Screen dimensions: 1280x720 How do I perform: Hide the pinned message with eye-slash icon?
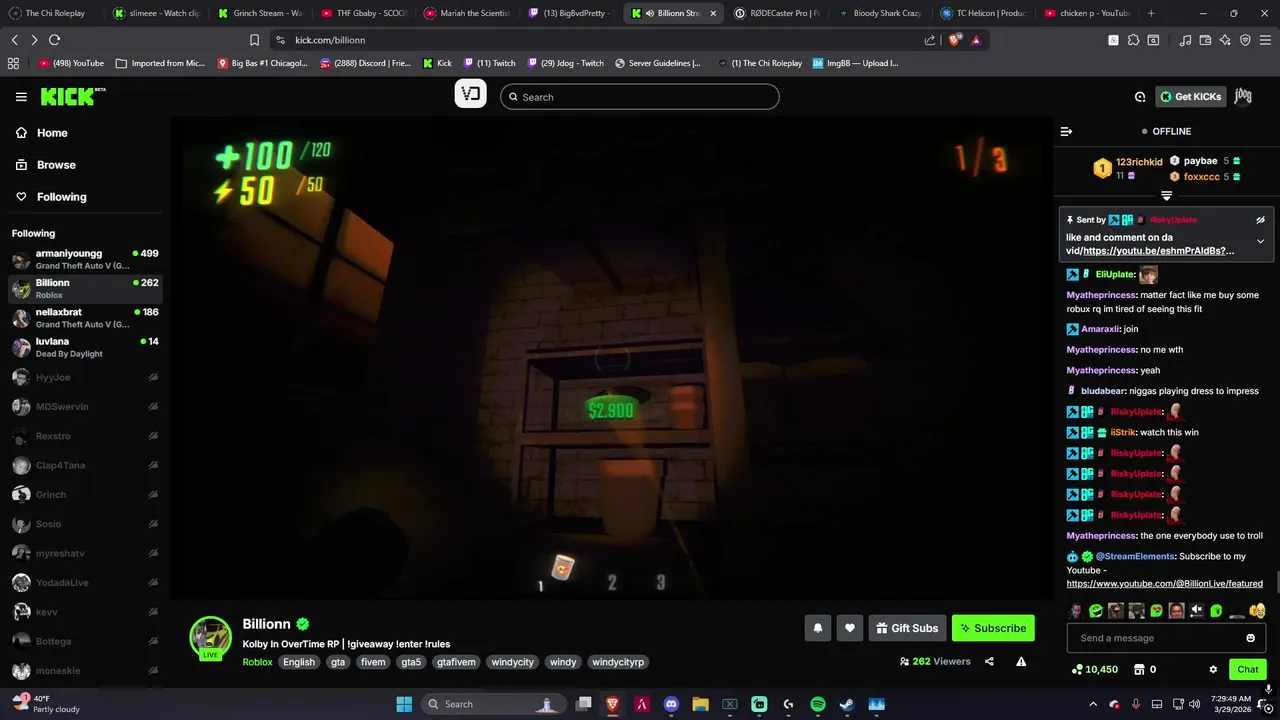pyautogui.click(x=1260, y=220)
